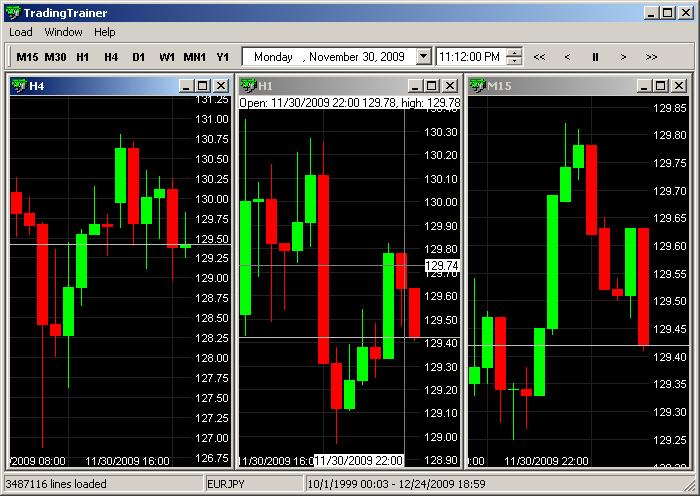Close the M15 chart window

(679, 86)
